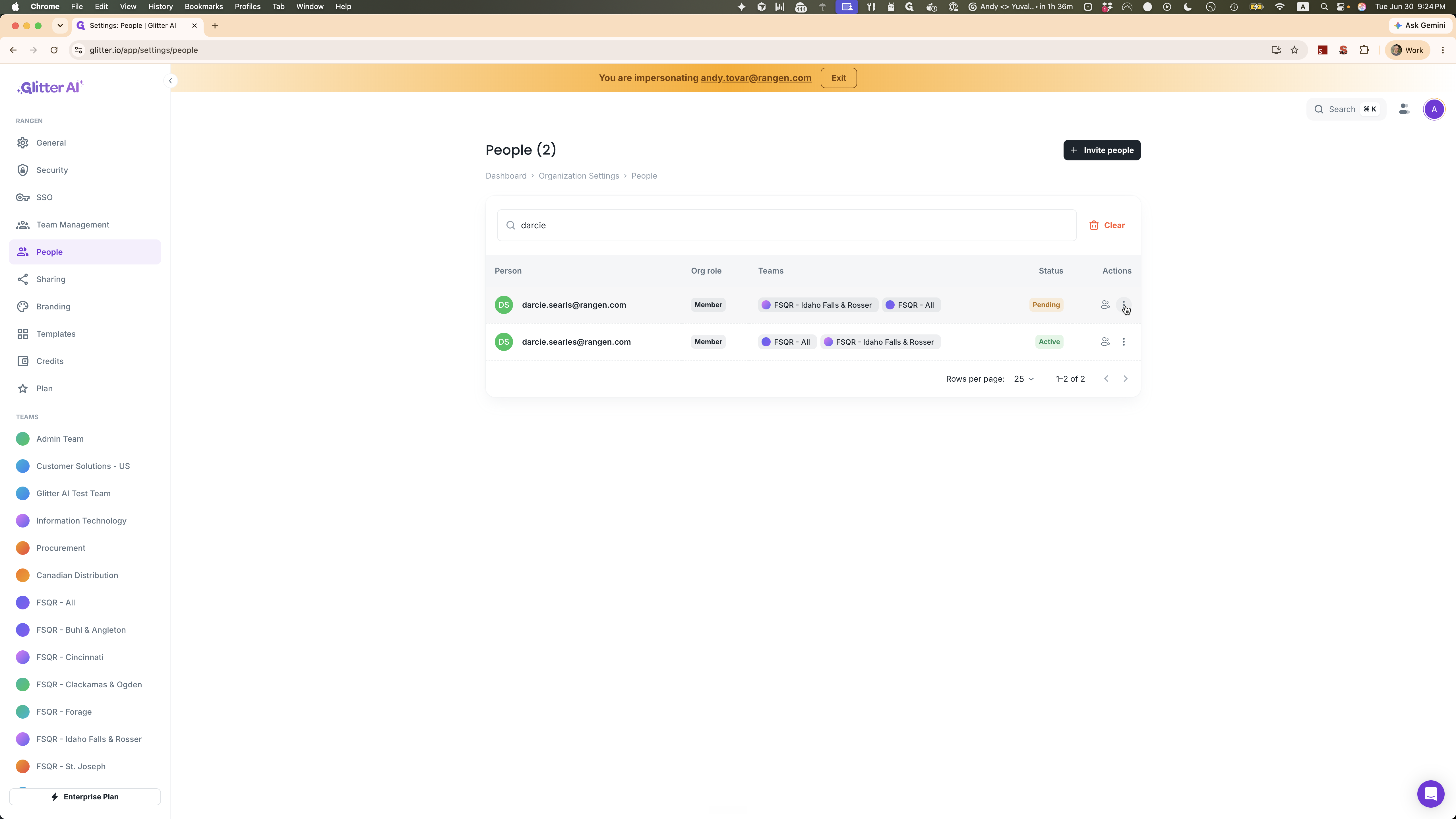Open andy.tovar@rangen.com link

pyautogui.click(x=756, y=78)
